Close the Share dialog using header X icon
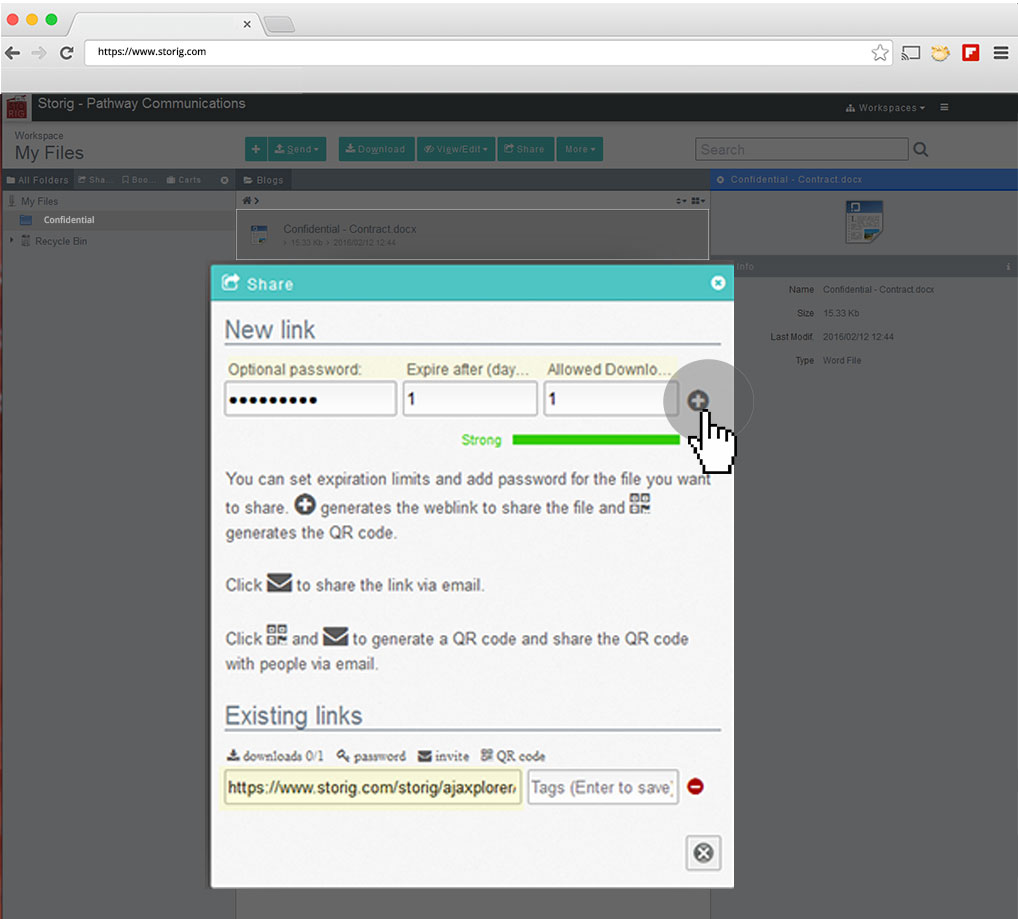Screen dimensions: 1018x919 coord(717,283)
